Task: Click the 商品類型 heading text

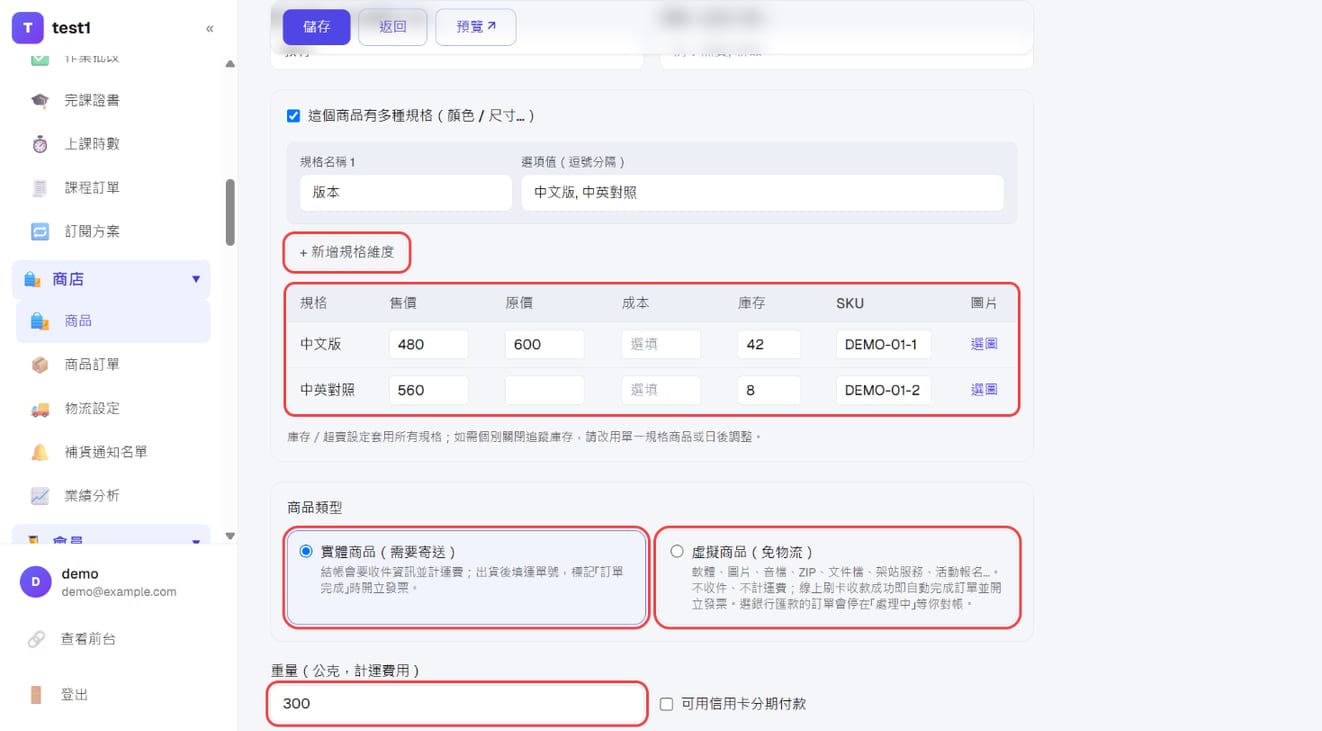Action: coord(314,508)
